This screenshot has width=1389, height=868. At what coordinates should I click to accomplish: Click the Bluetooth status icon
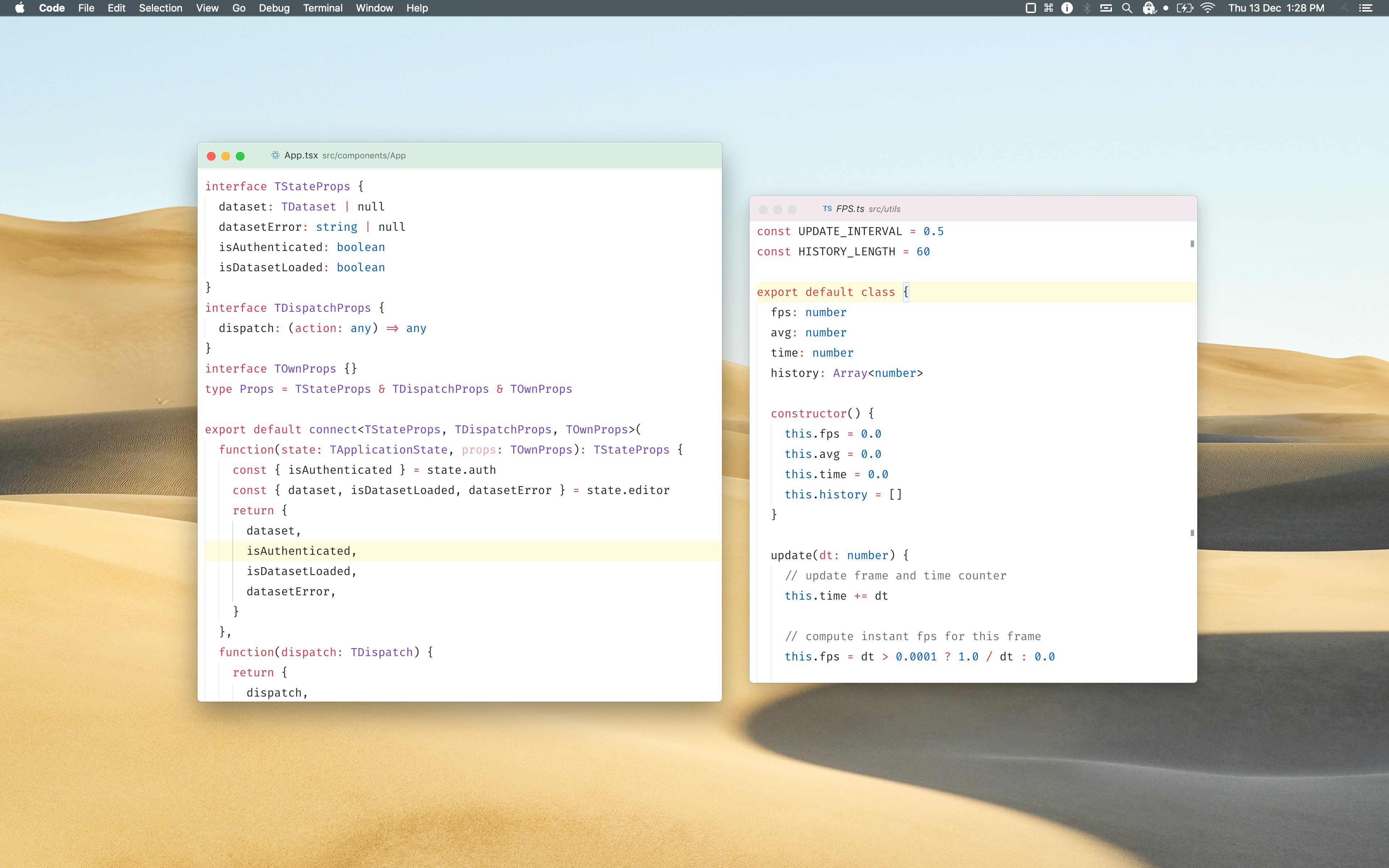click(1087, 8)
